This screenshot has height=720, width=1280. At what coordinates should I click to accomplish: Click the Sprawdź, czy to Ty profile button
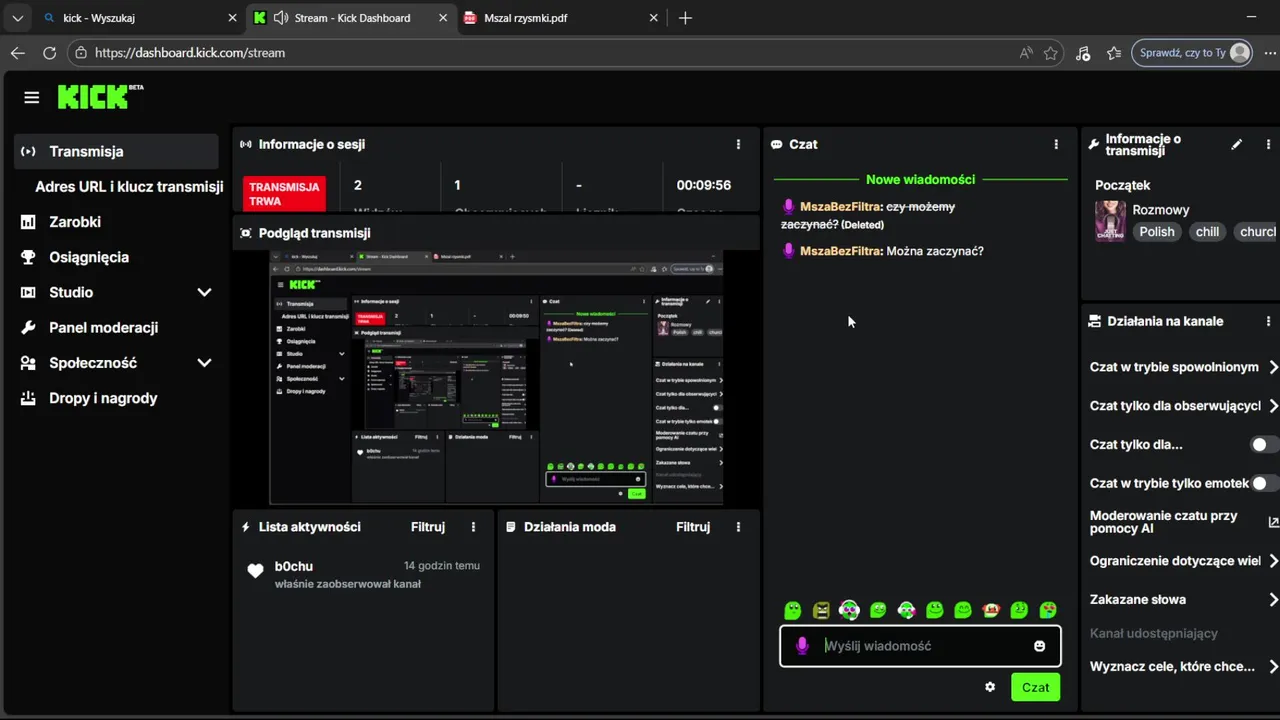tap(1194, 53)
